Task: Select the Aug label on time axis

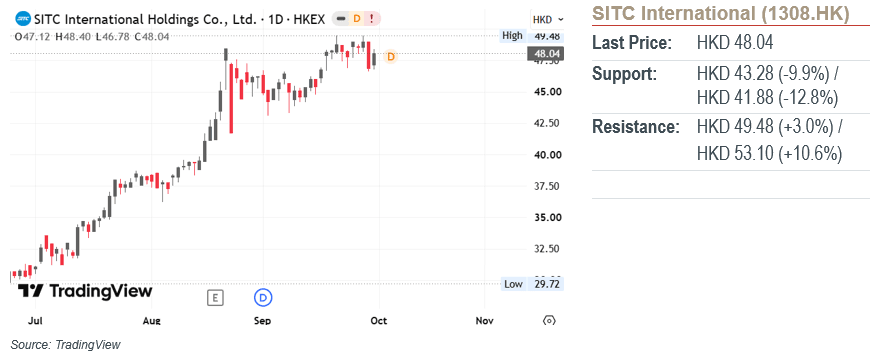Action: pyautogui.click(x=152, y=321)
